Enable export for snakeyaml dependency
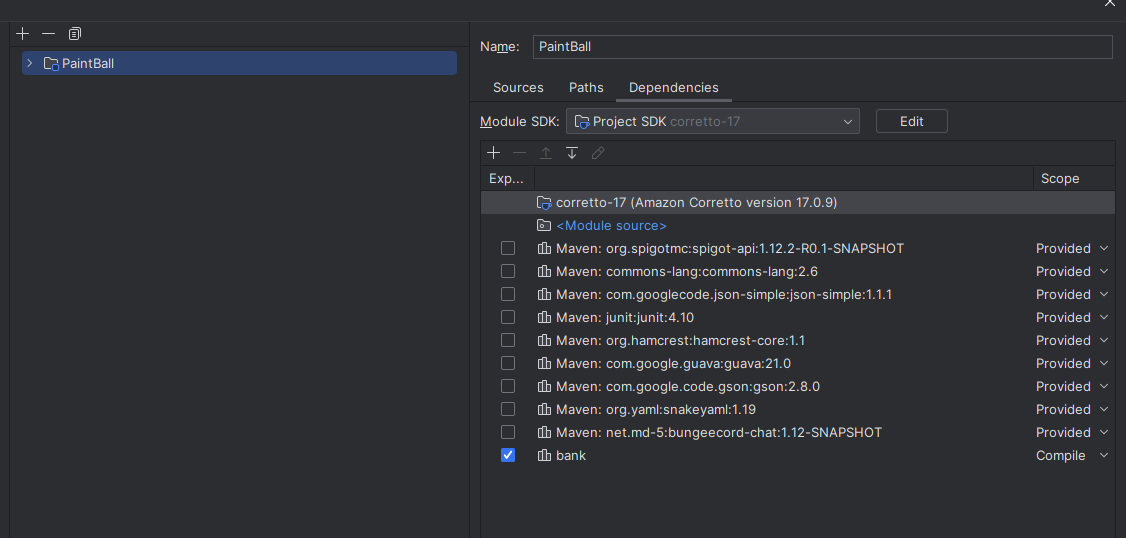 (x=508, y=409)
